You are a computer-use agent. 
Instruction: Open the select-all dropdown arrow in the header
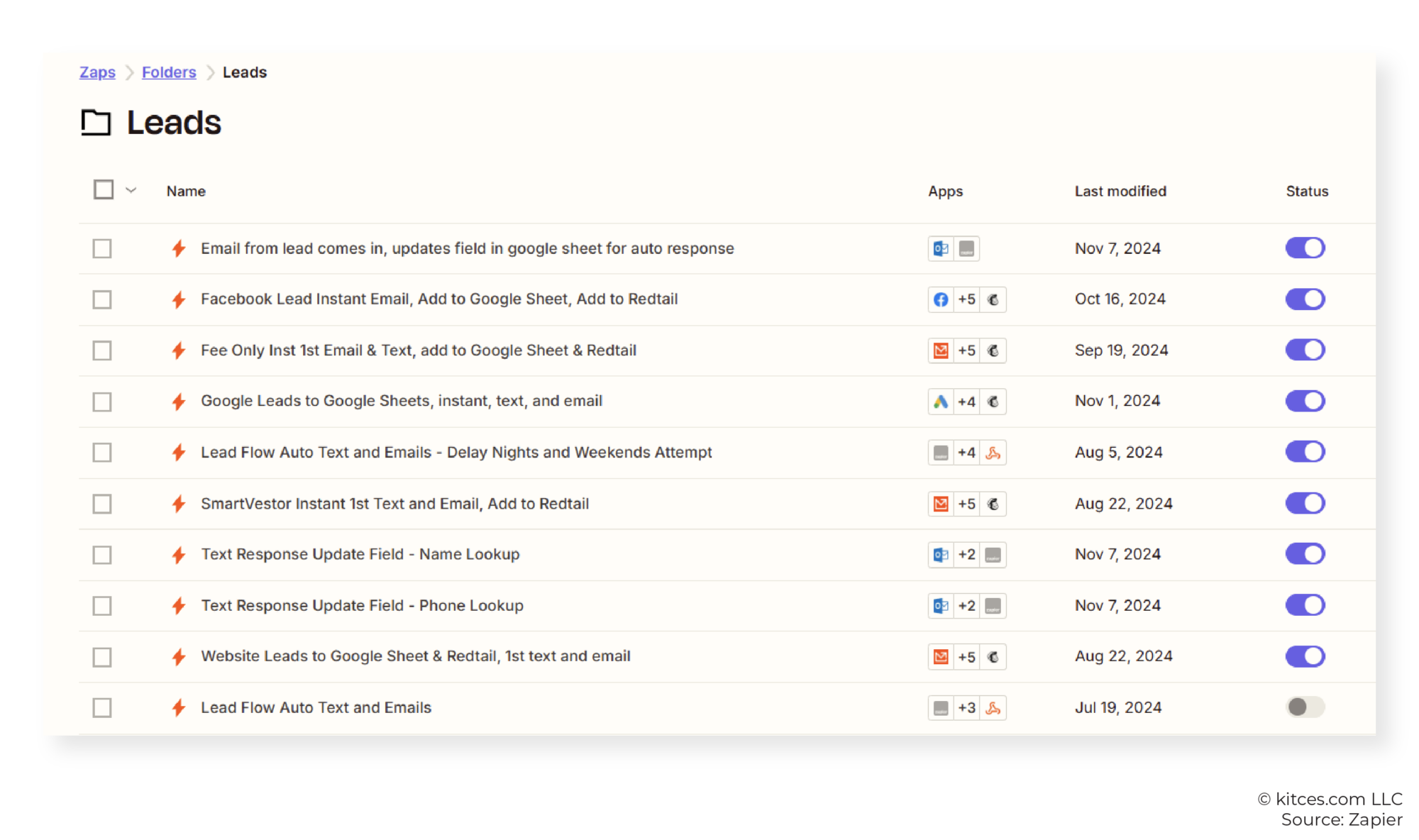tap(131, 190)
